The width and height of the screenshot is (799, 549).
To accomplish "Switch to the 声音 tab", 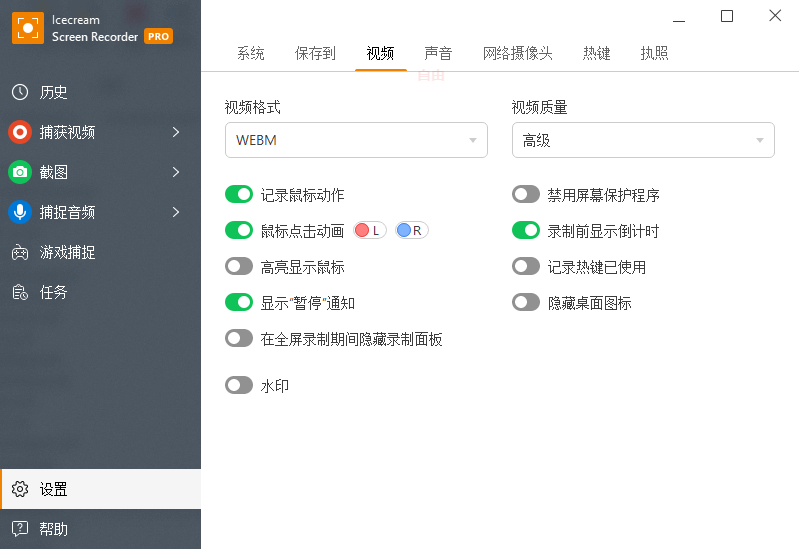I will pyautogui.click(x=438, y=53).
